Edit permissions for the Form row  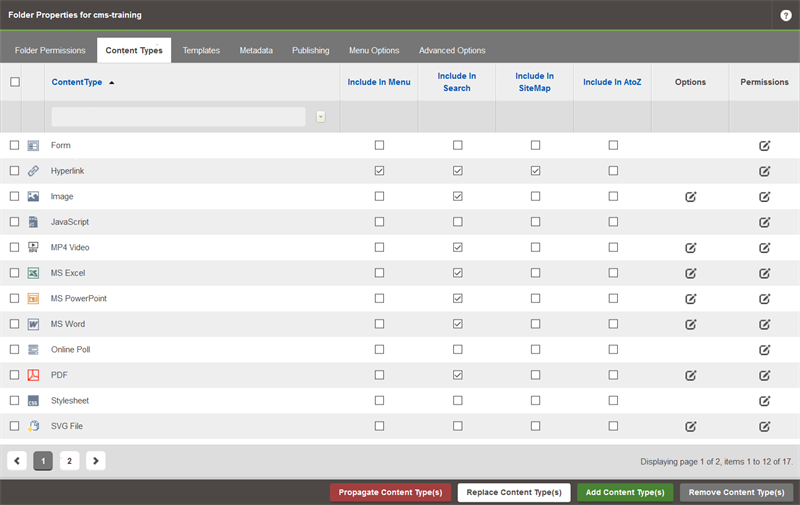(x=764, y=146)
